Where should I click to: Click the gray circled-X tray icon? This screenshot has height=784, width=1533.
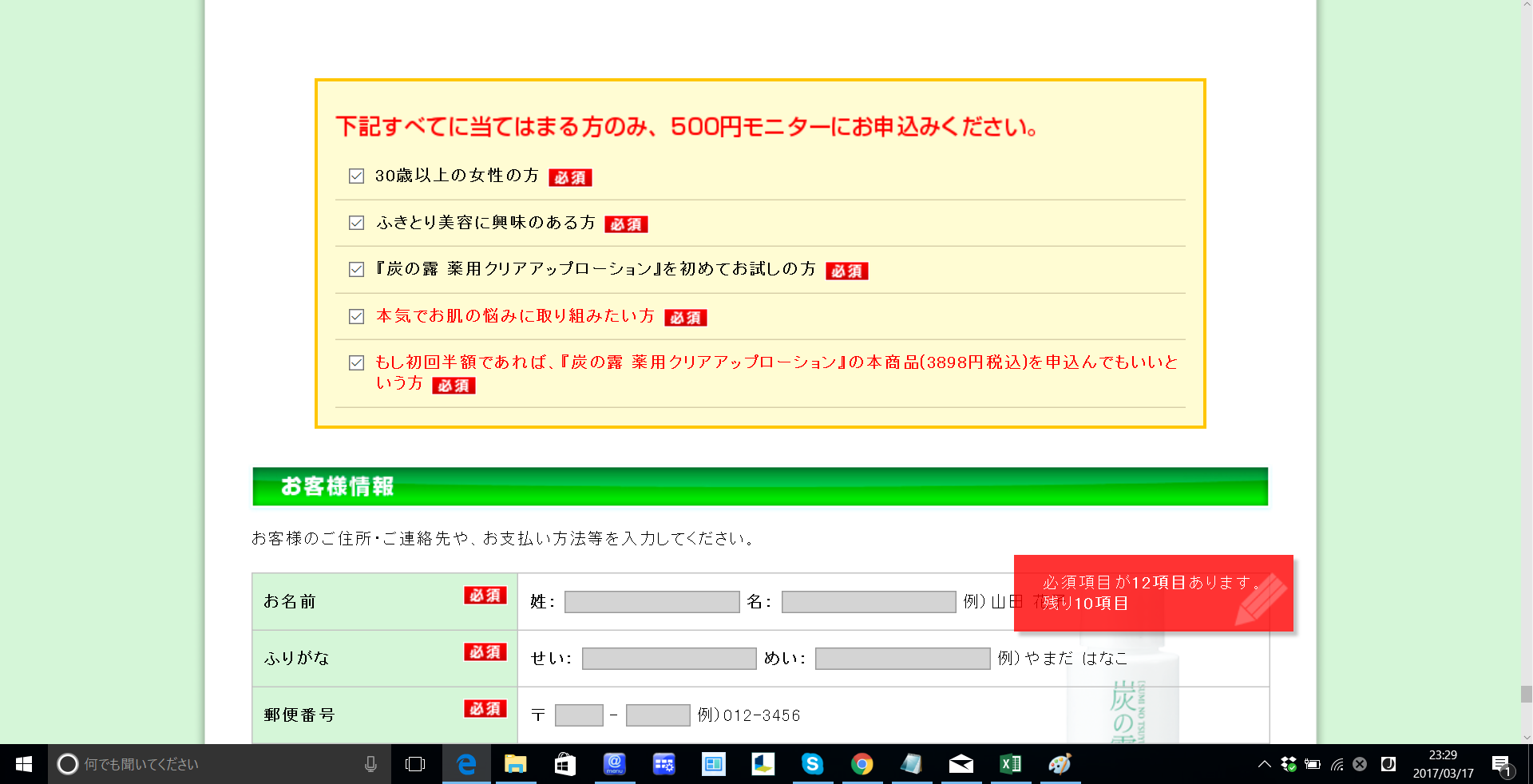click(x=1361, y=764)
